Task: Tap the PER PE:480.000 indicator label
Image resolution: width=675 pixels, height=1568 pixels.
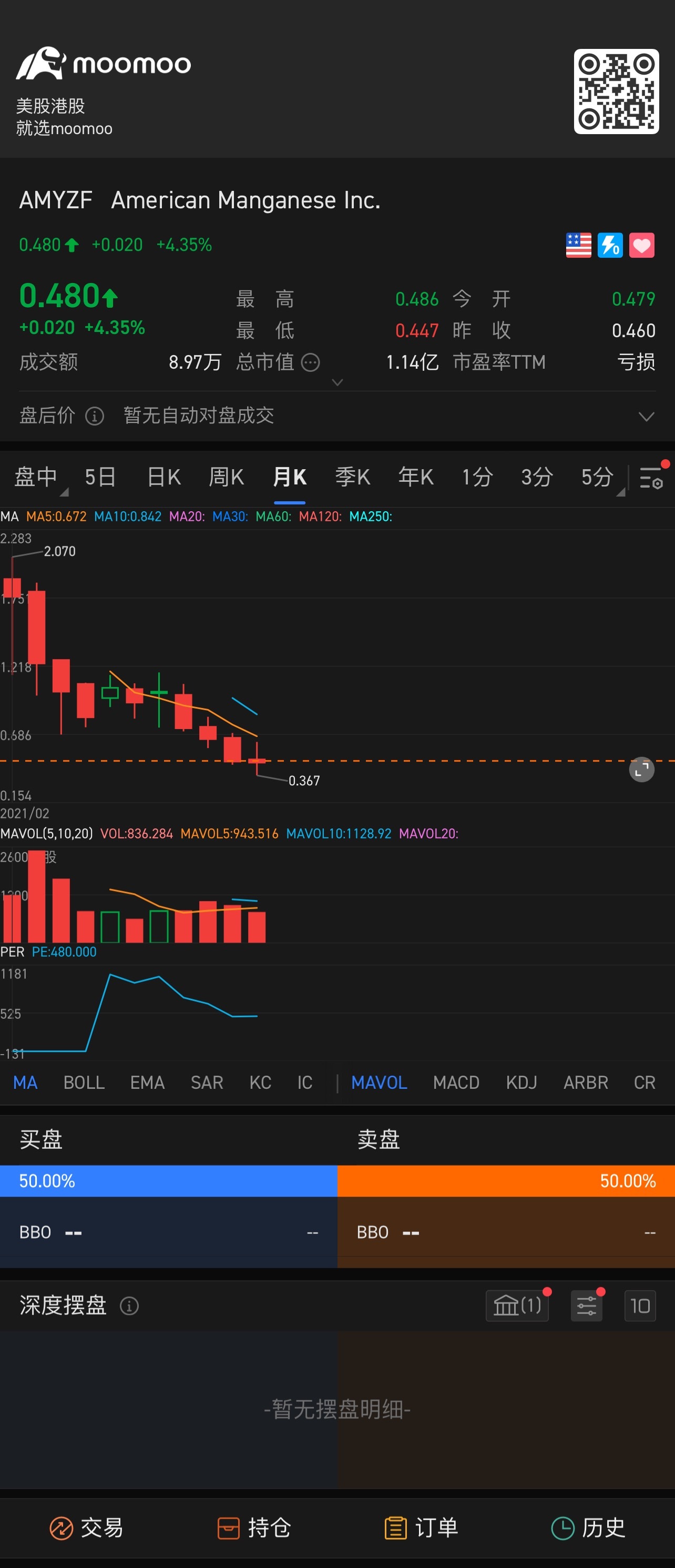Action: [x=49, y=952]
